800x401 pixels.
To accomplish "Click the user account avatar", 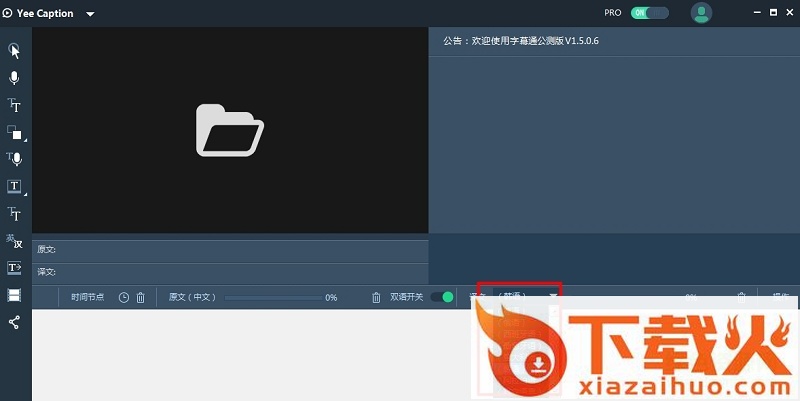I will [x=702, y=13].
